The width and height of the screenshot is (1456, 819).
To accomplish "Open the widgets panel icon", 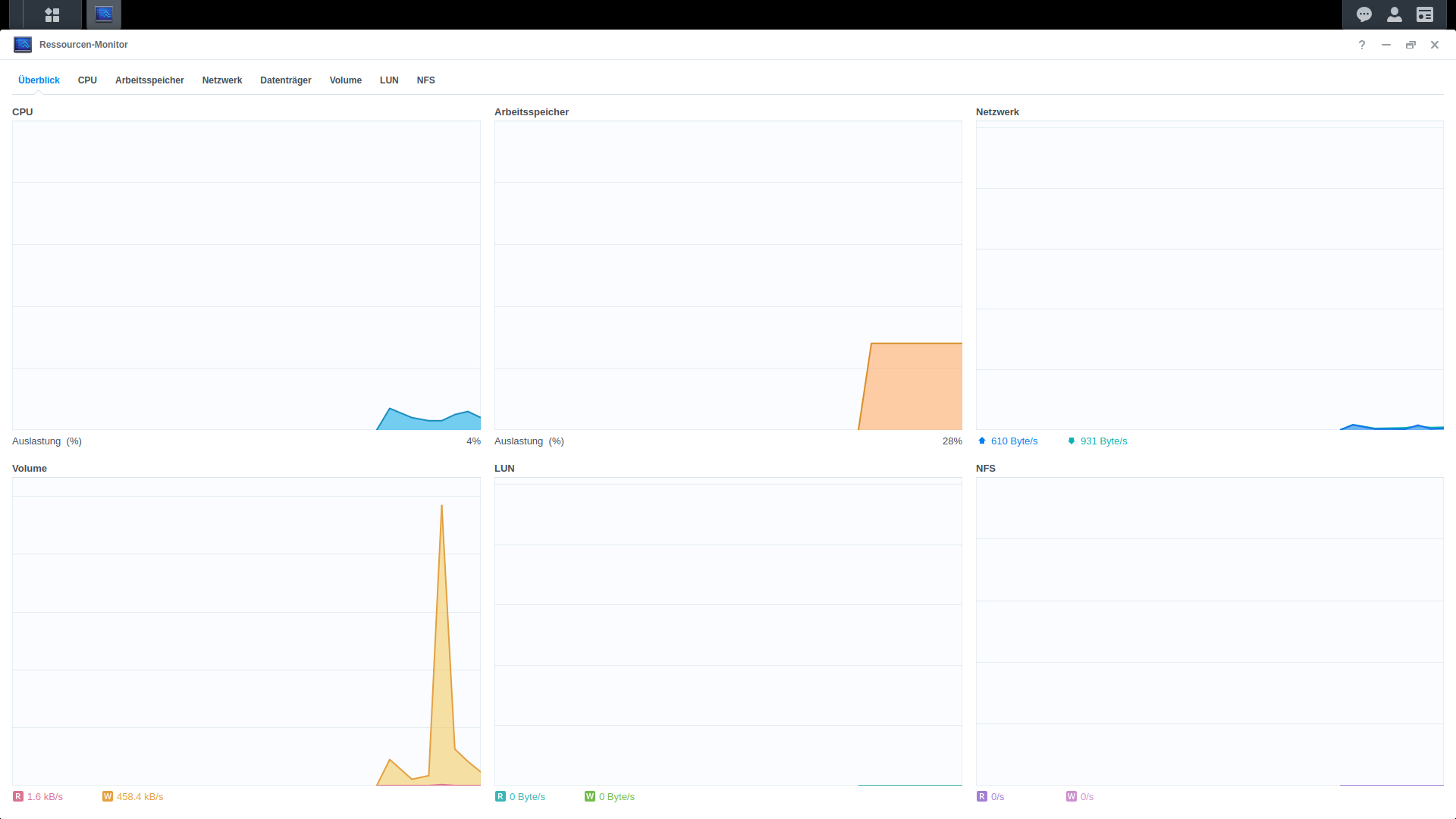I will click(1425, 14).
